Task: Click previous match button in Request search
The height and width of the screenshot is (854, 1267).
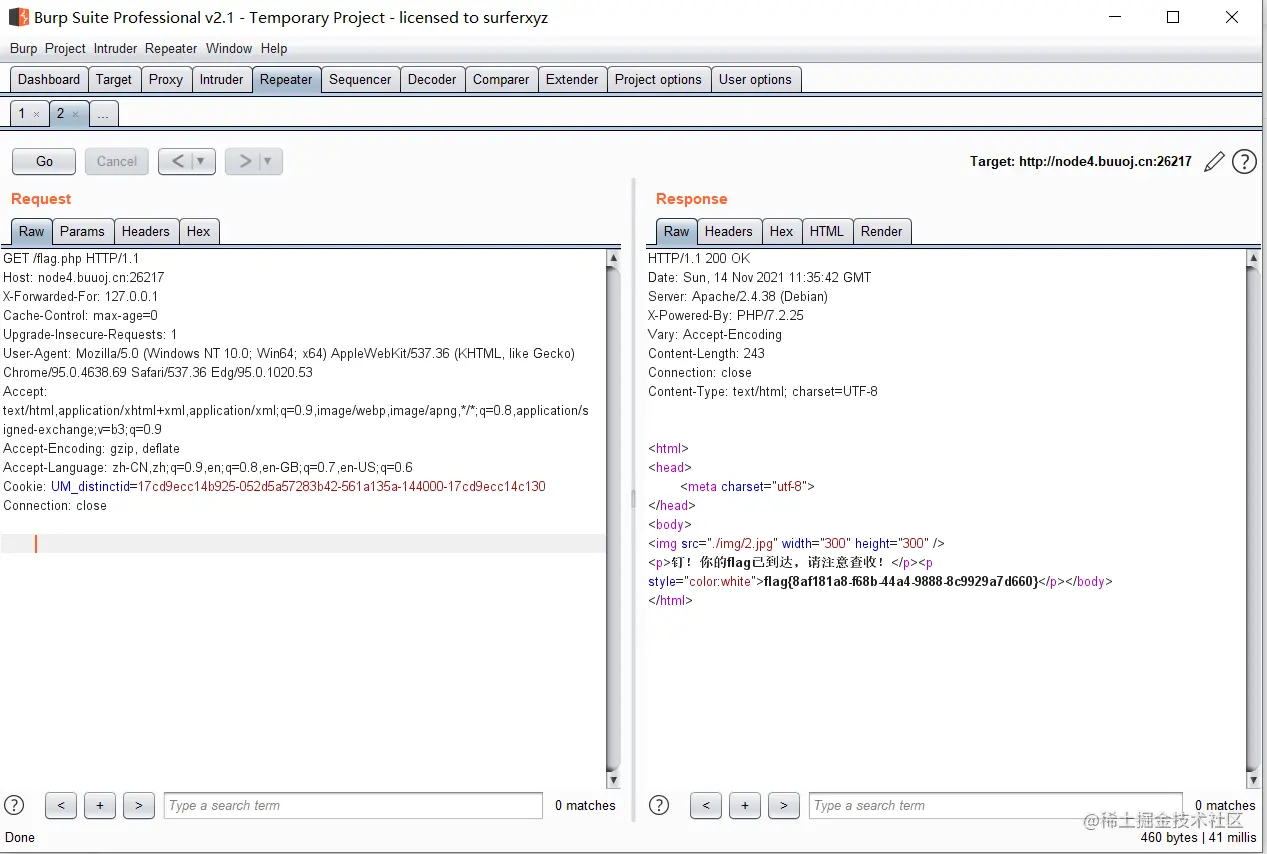Action: [61, 805]
